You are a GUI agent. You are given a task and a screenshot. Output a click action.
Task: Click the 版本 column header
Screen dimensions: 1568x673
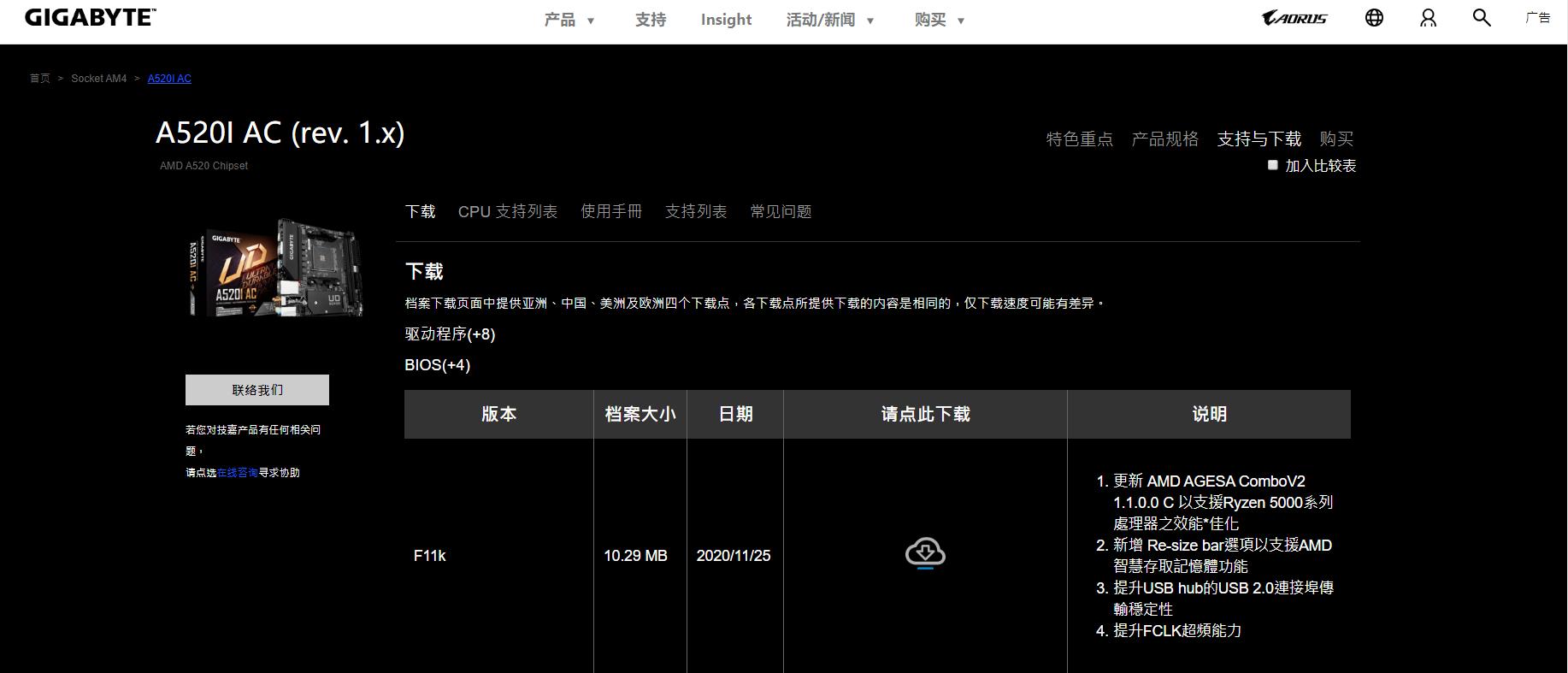[499, 415]
